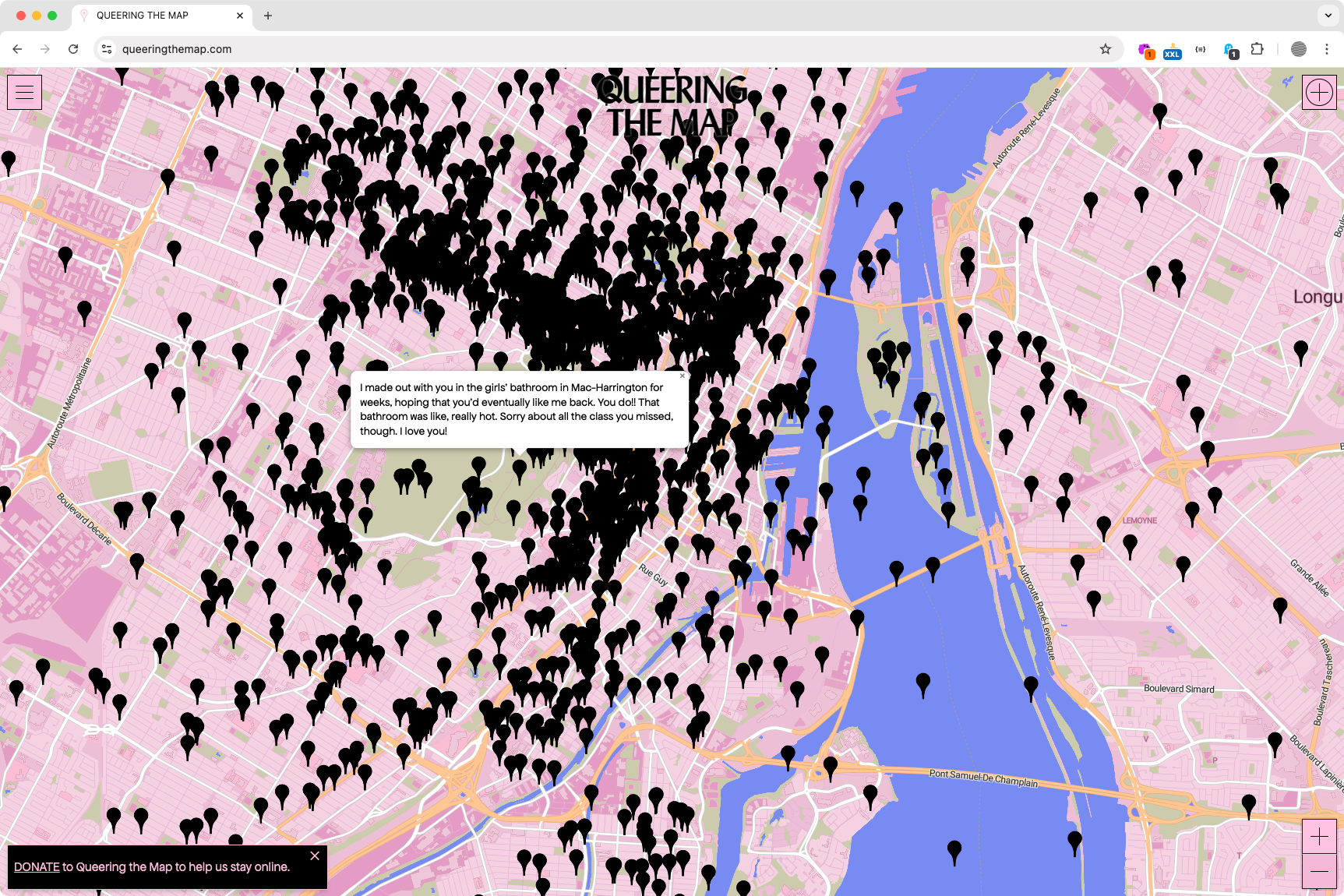Bookmark this page with the star icon
The height and width of the screenshot is (896, 1344).
[x=1105, y=49]
